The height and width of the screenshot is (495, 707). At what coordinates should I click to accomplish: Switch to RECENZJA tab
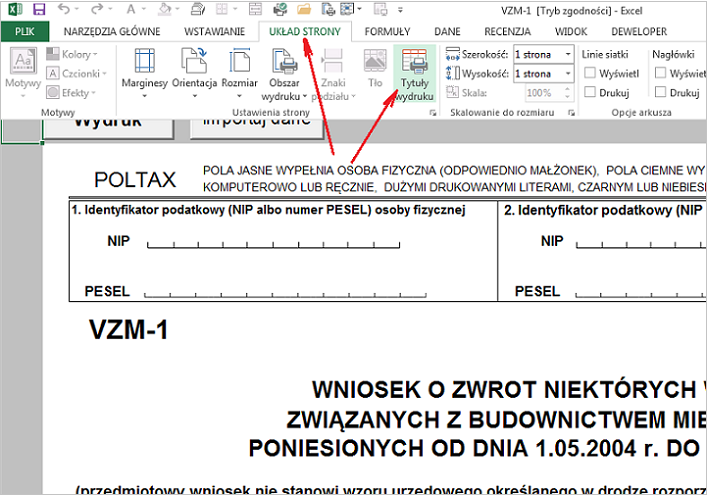pos(508,32)
